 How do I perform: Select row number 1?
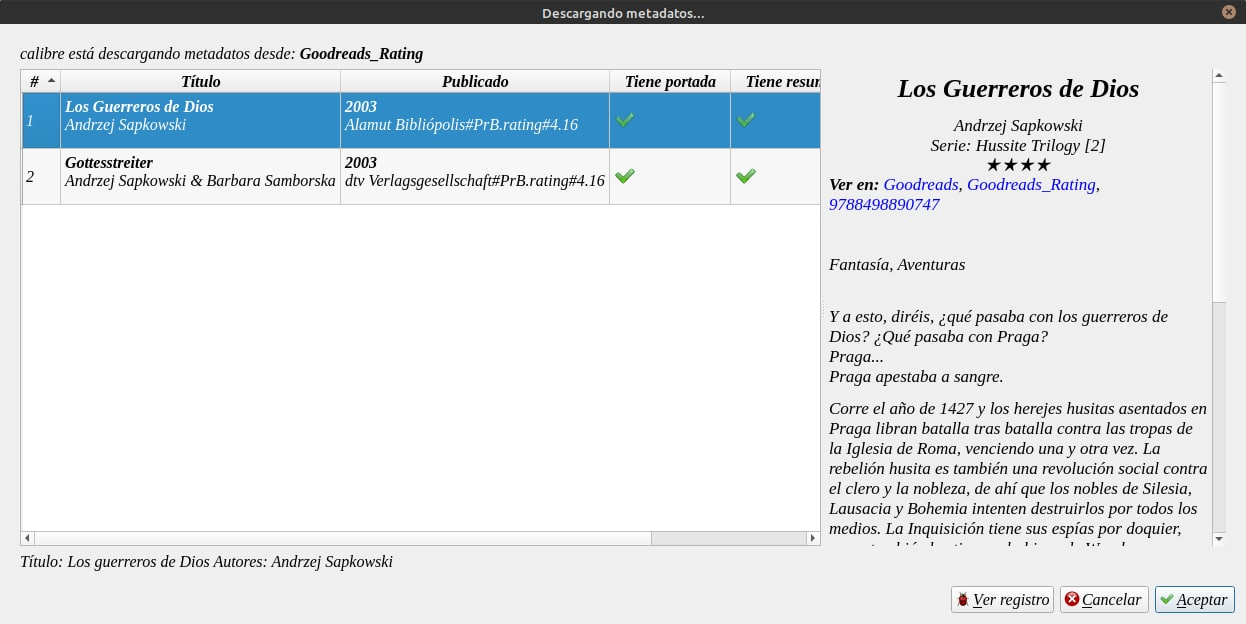[41, 120]
